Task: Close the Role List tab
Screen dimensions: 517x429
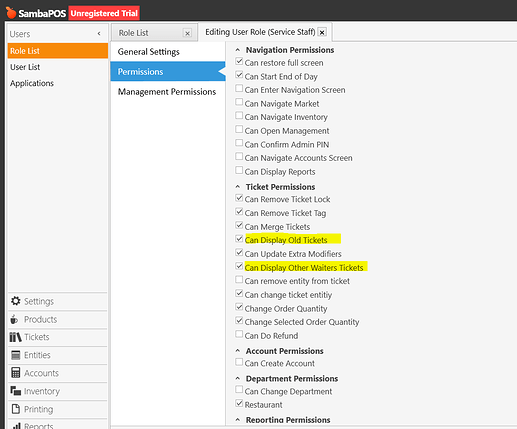Action: click(187, 33)
